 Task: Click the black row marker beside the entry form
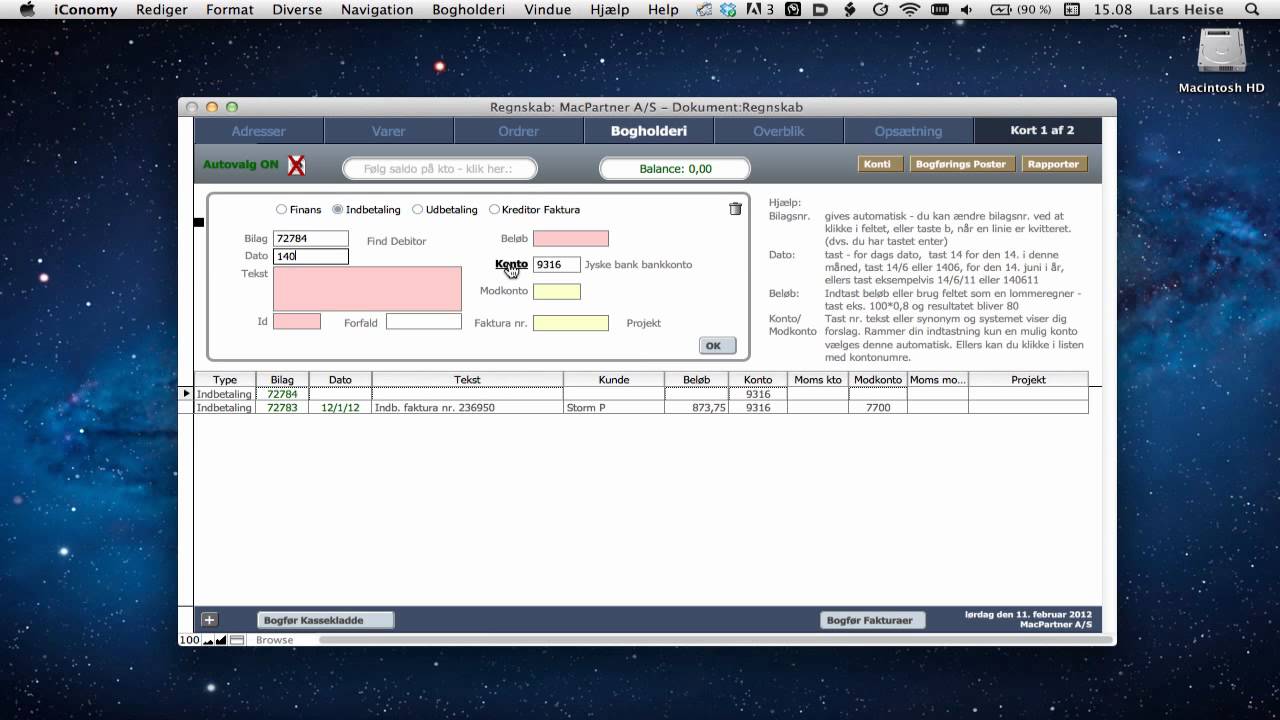tap(199, 222)
